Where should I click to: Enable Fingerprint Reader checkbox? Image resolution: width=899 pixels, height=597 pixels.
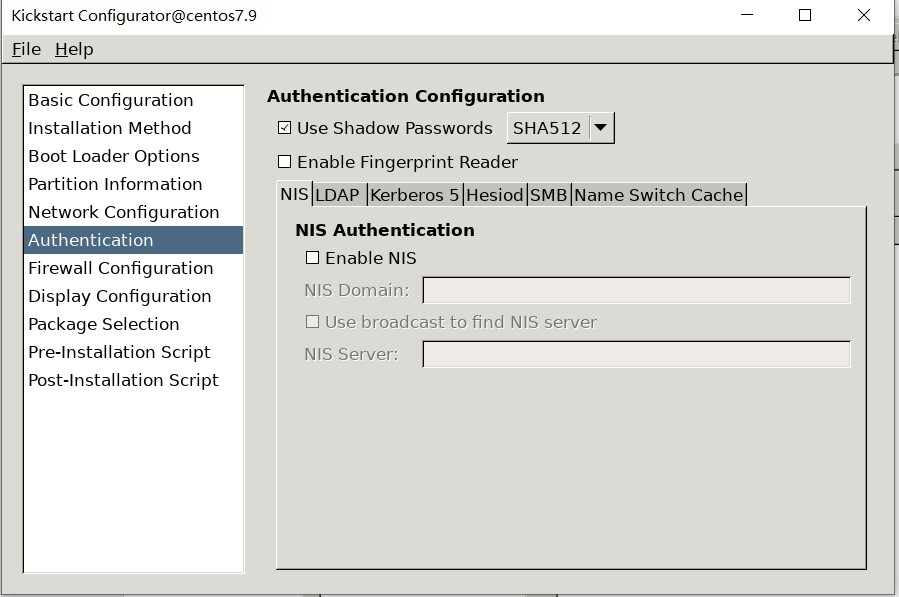click(285, 162)
